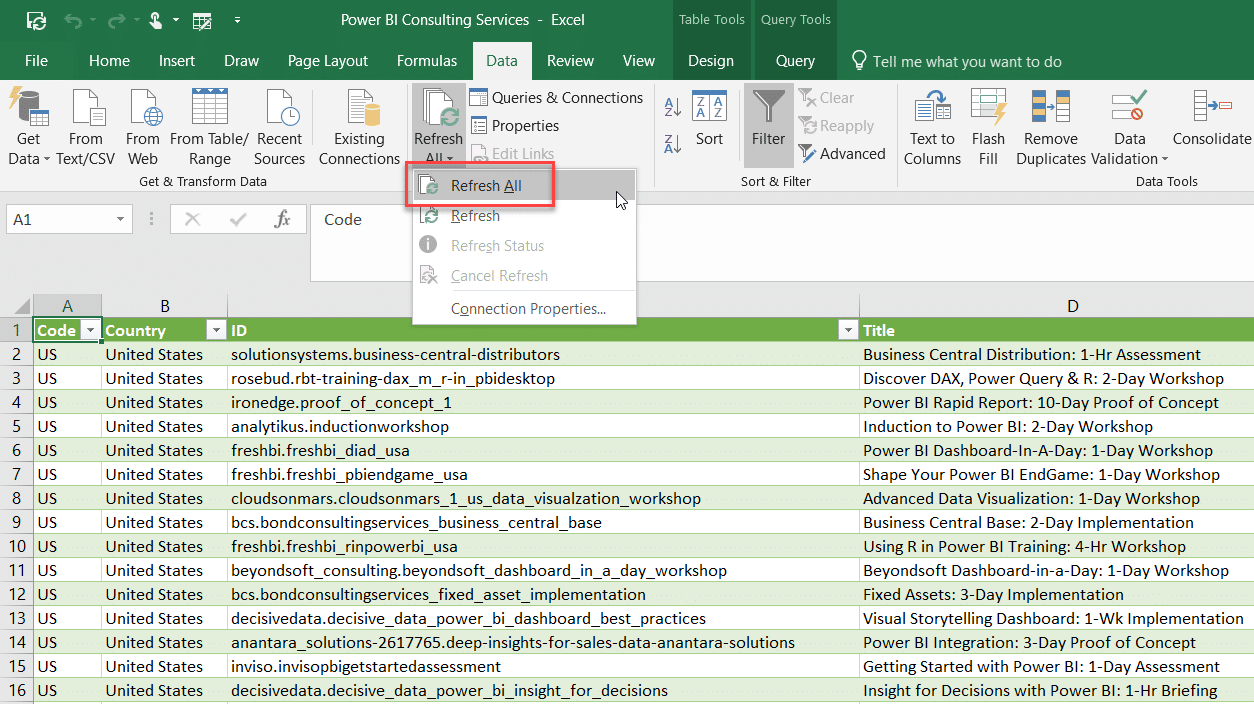Click cell analytikus.inductionworkshop
The height and width of the screenshot is (704, 1254).
543,426
